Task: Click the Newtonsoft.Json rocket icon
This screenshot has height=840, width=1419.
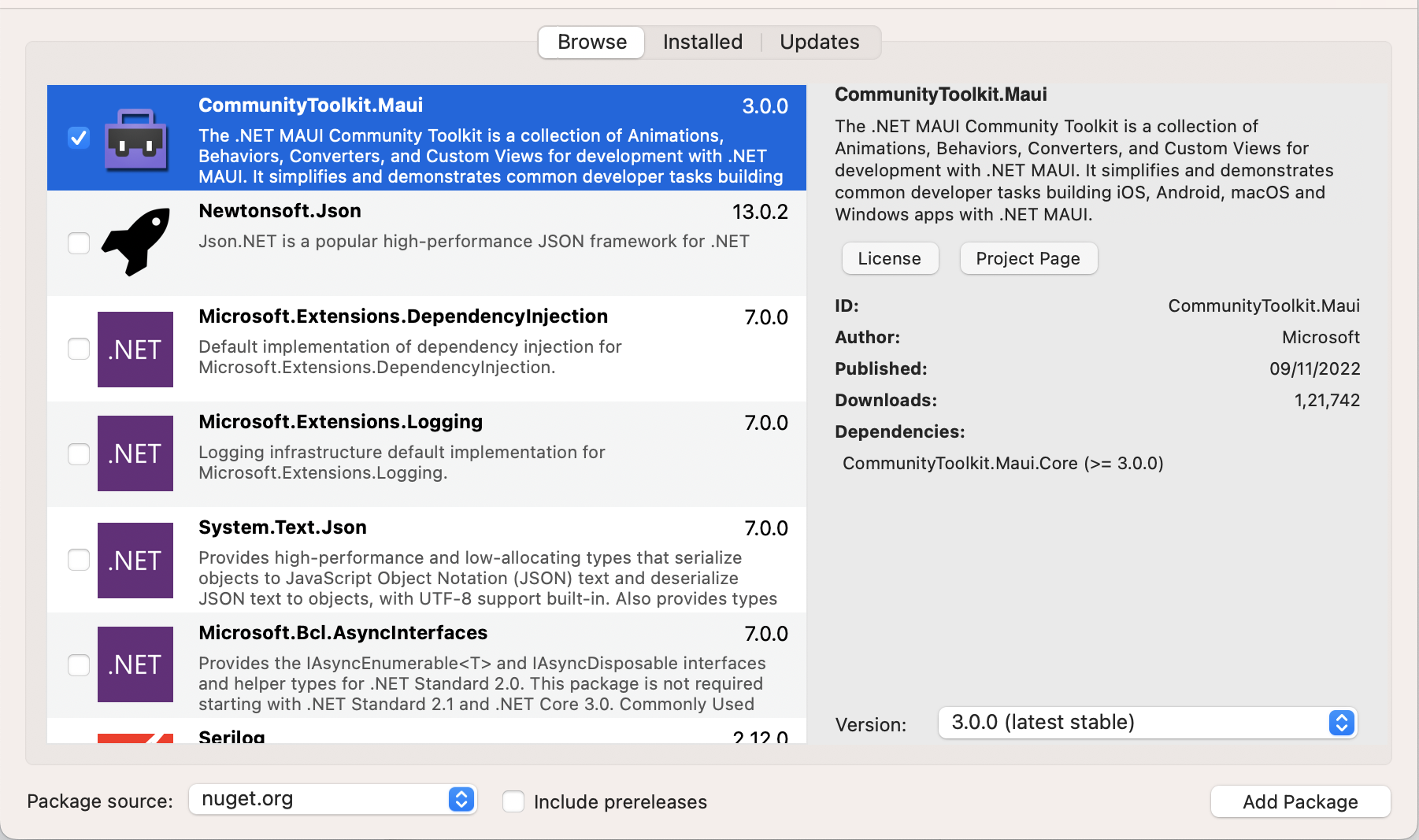Action: [x=135, y=241]
